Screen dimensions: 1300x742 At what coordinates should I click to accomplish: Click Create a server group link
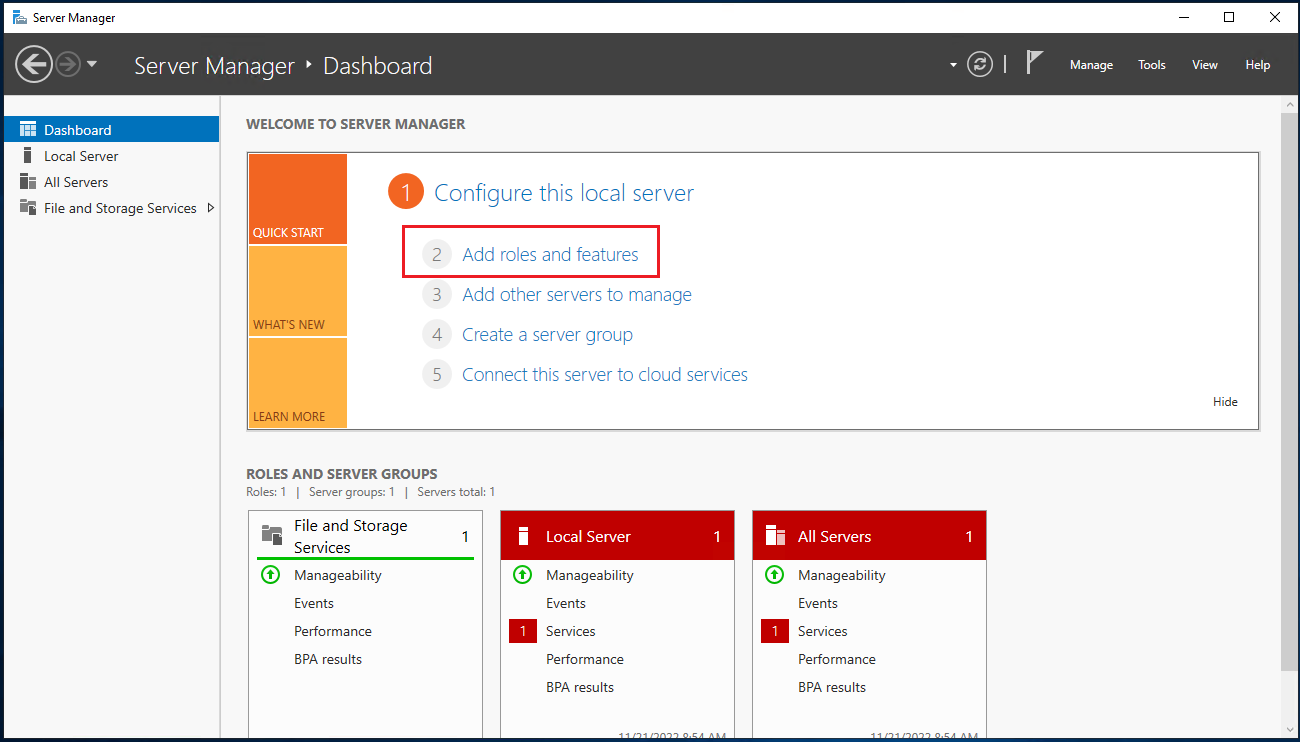pos(547,335)
